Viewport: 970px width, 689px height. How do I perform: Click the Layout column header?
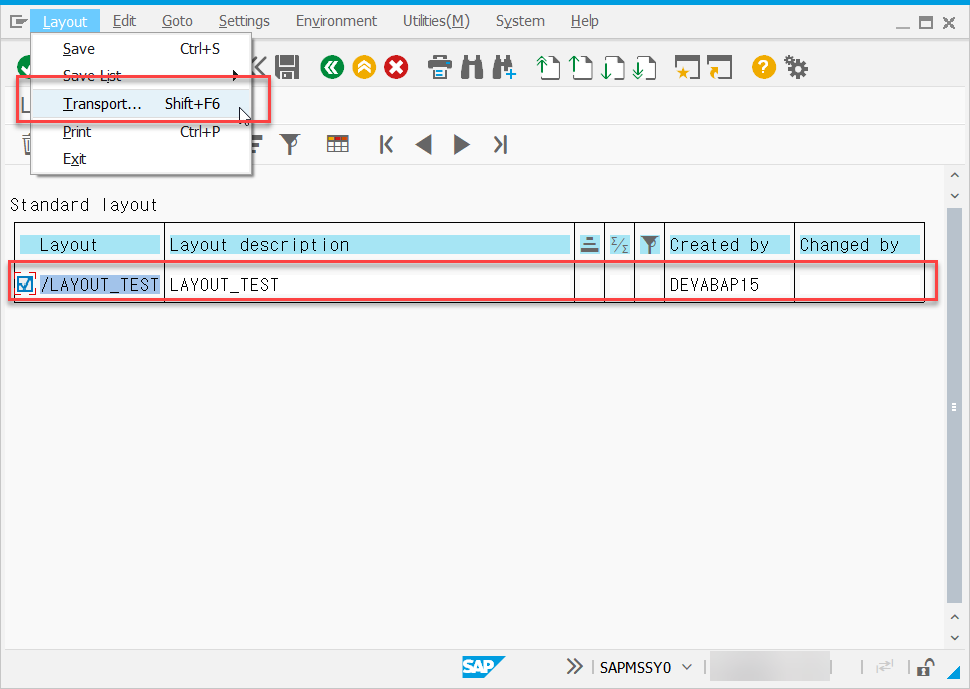(90, 245)
